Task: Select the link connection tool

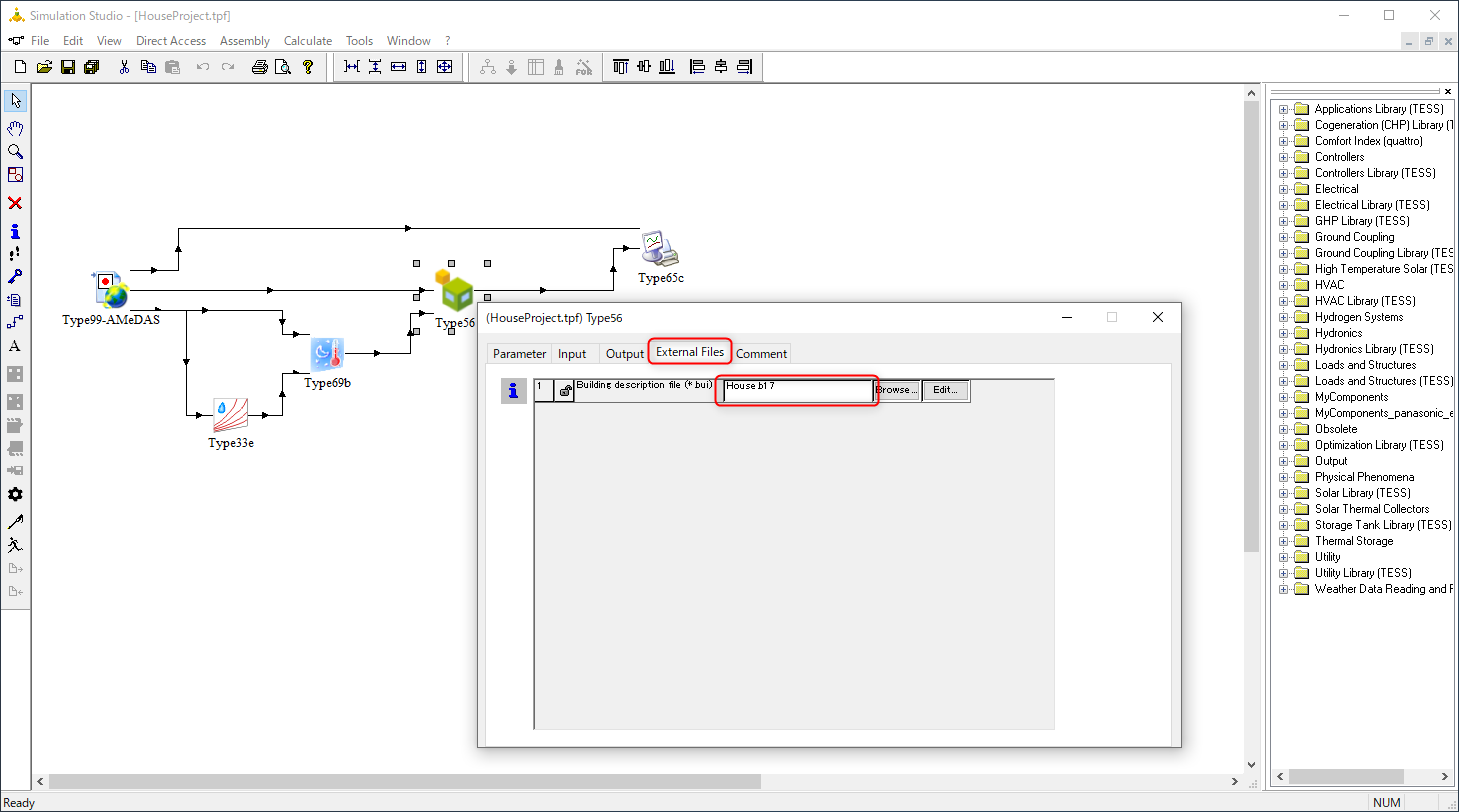Action: (x=15, y=322)
